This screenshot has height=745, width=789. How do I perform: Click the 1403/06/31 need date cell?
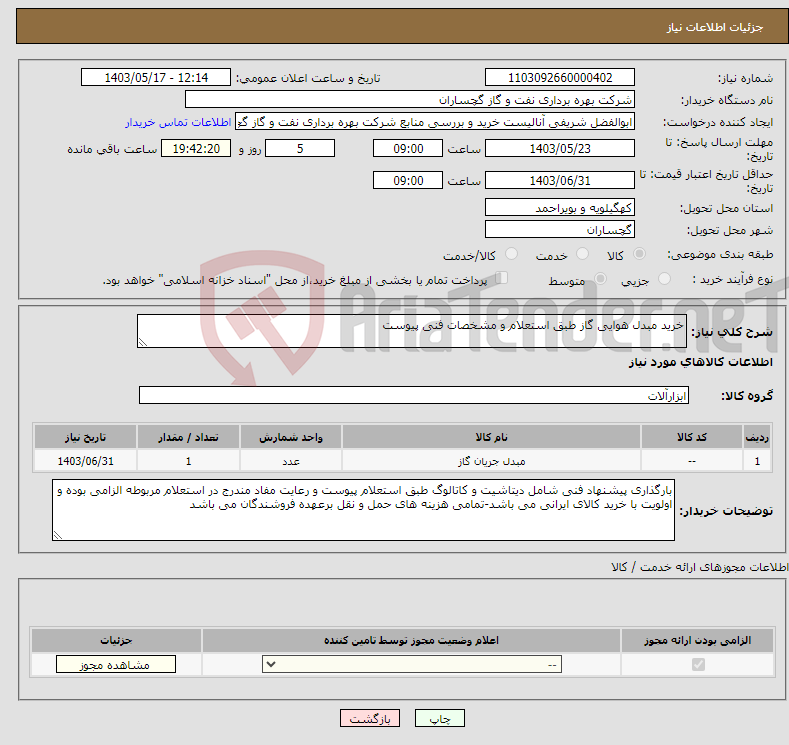(x=86, y=461)
